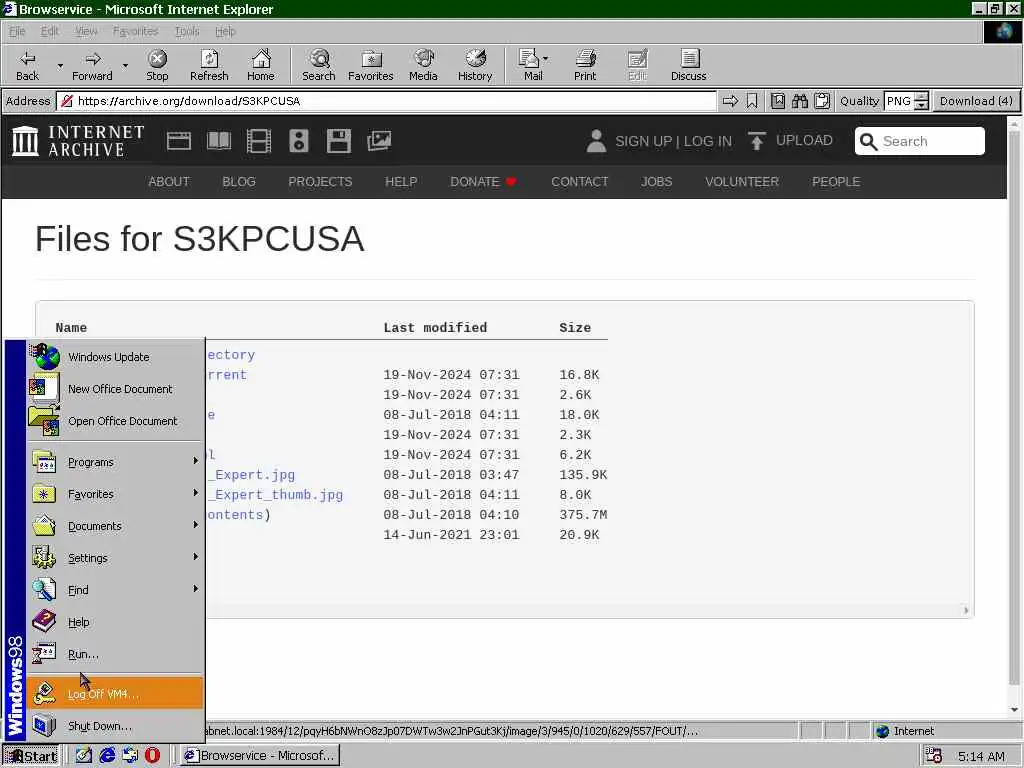Open the VOLUNTEER link
Image resolution: width=1024 pixels, height=768 pixels.
click(x=742, y=182)
